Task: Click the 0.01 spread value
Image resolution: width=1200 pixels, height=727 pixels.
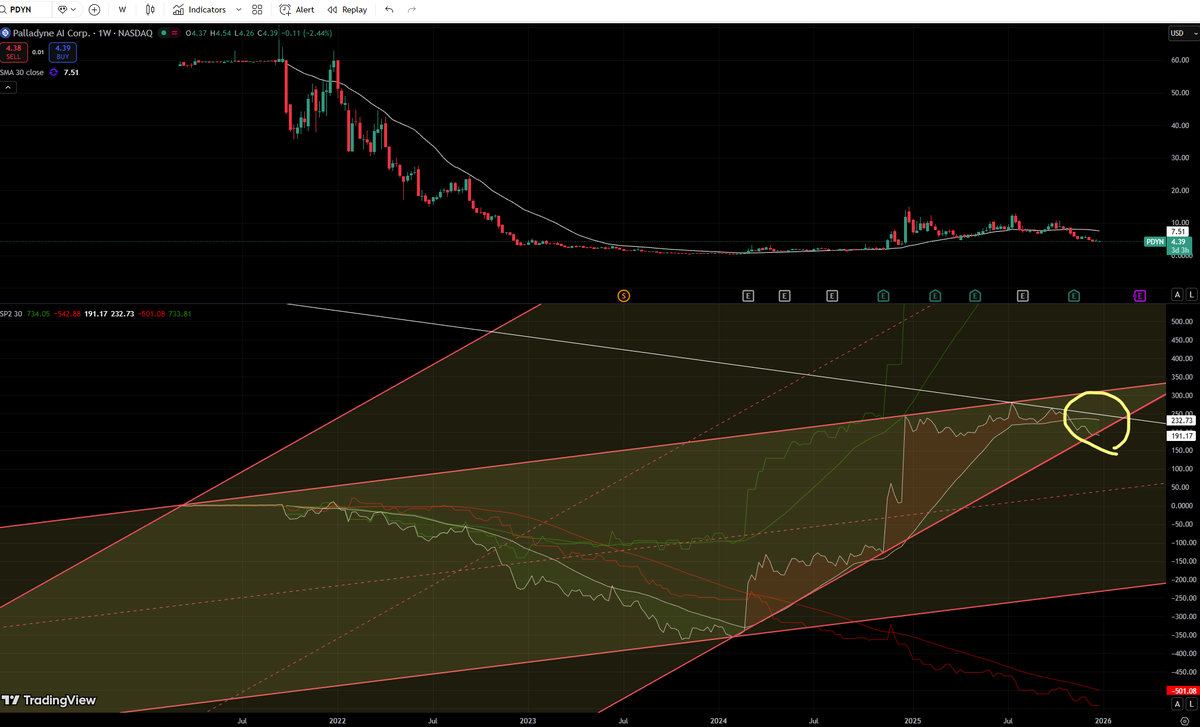Action: [38, 51]
